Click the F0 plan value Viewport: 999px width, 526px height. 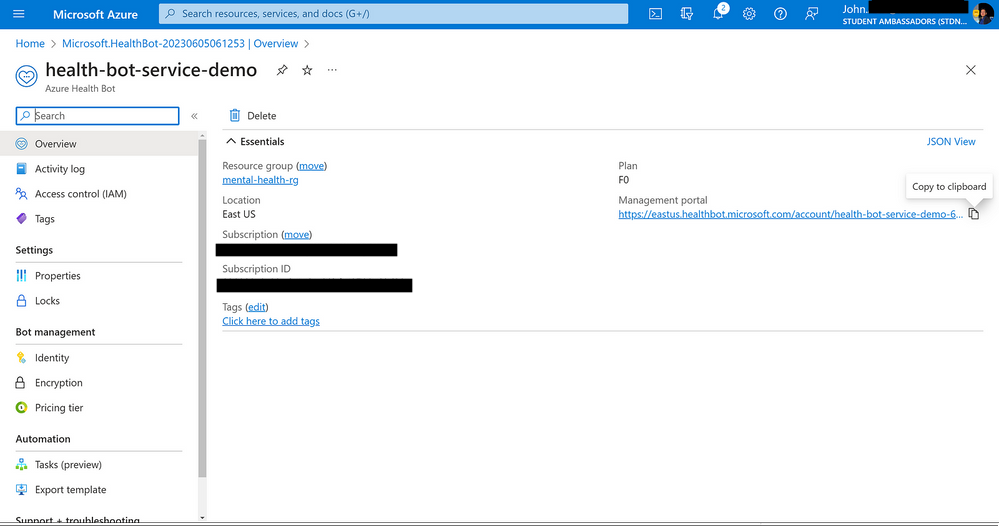tap(624, 180)
